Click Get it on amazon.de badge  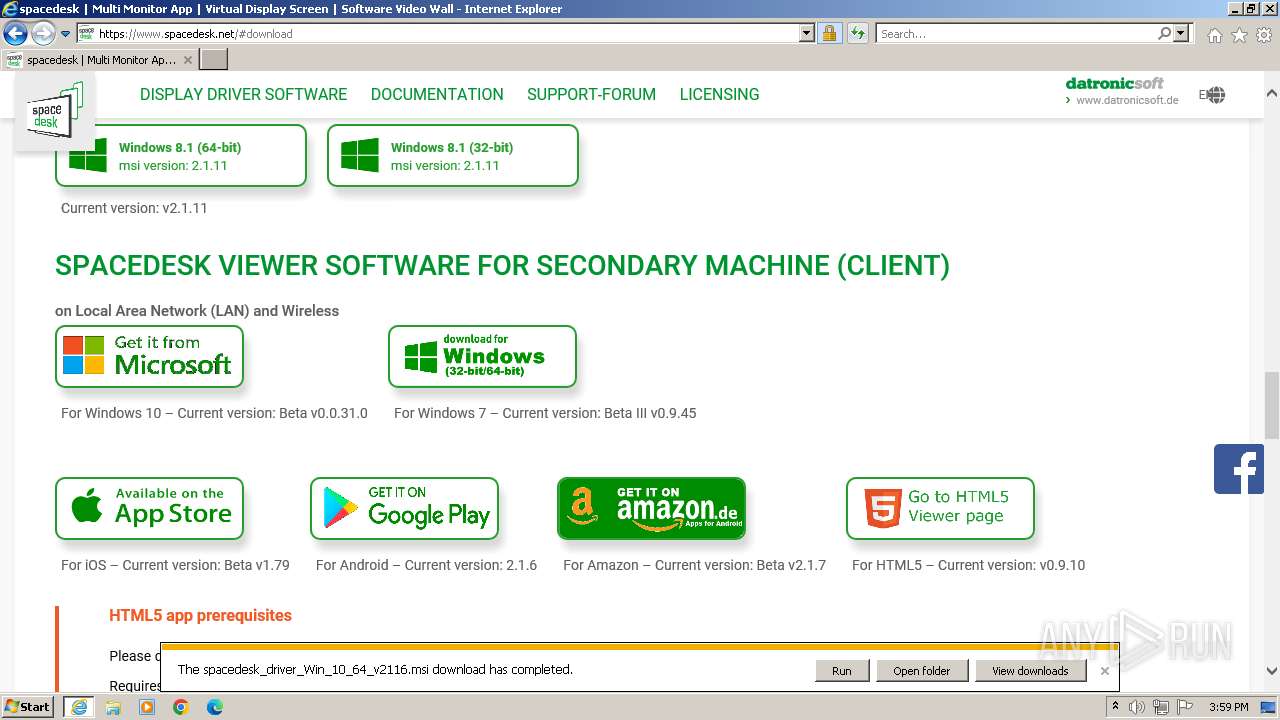point(651,508)
